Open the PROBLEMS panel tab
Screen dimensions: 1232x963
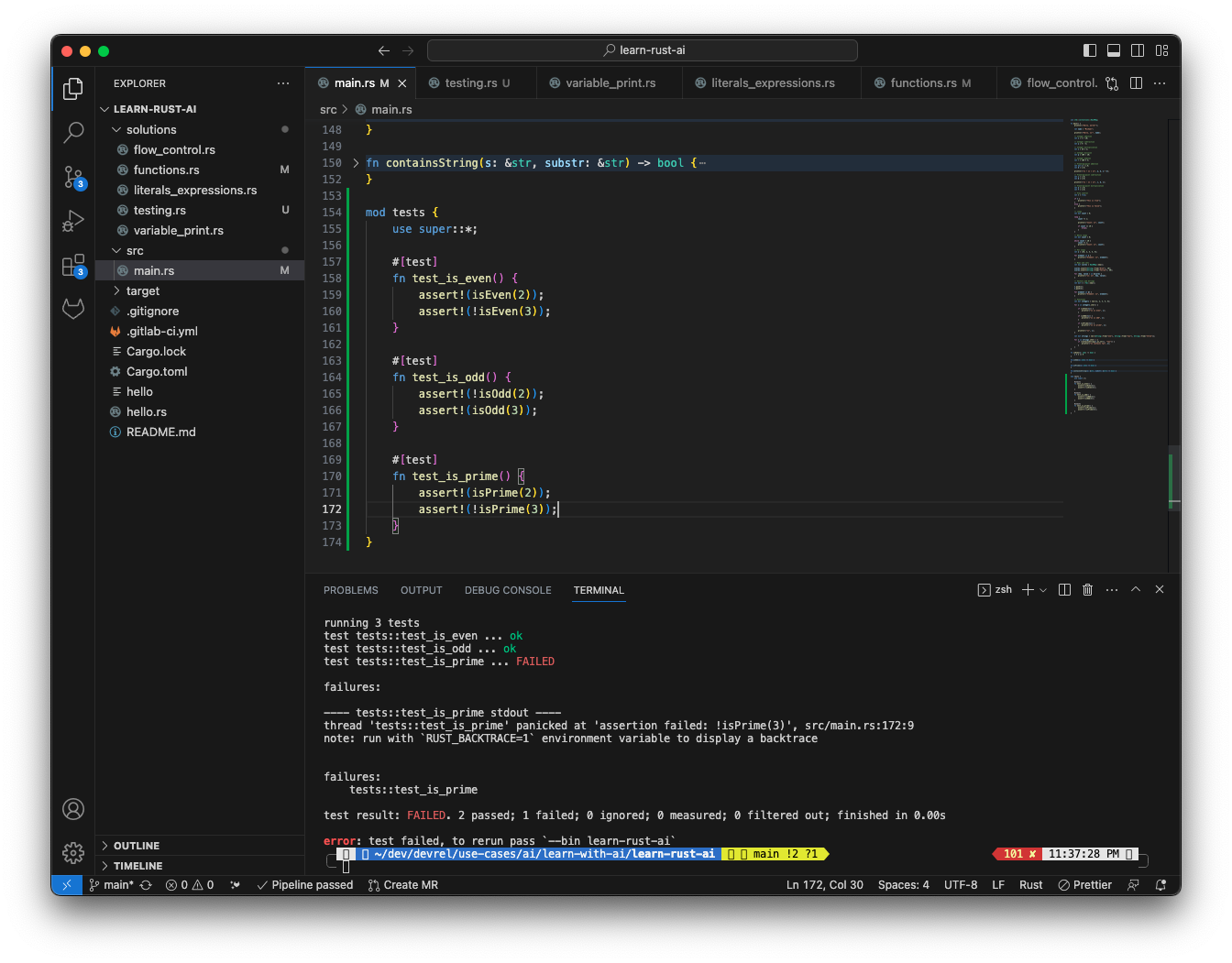(350, 590)
